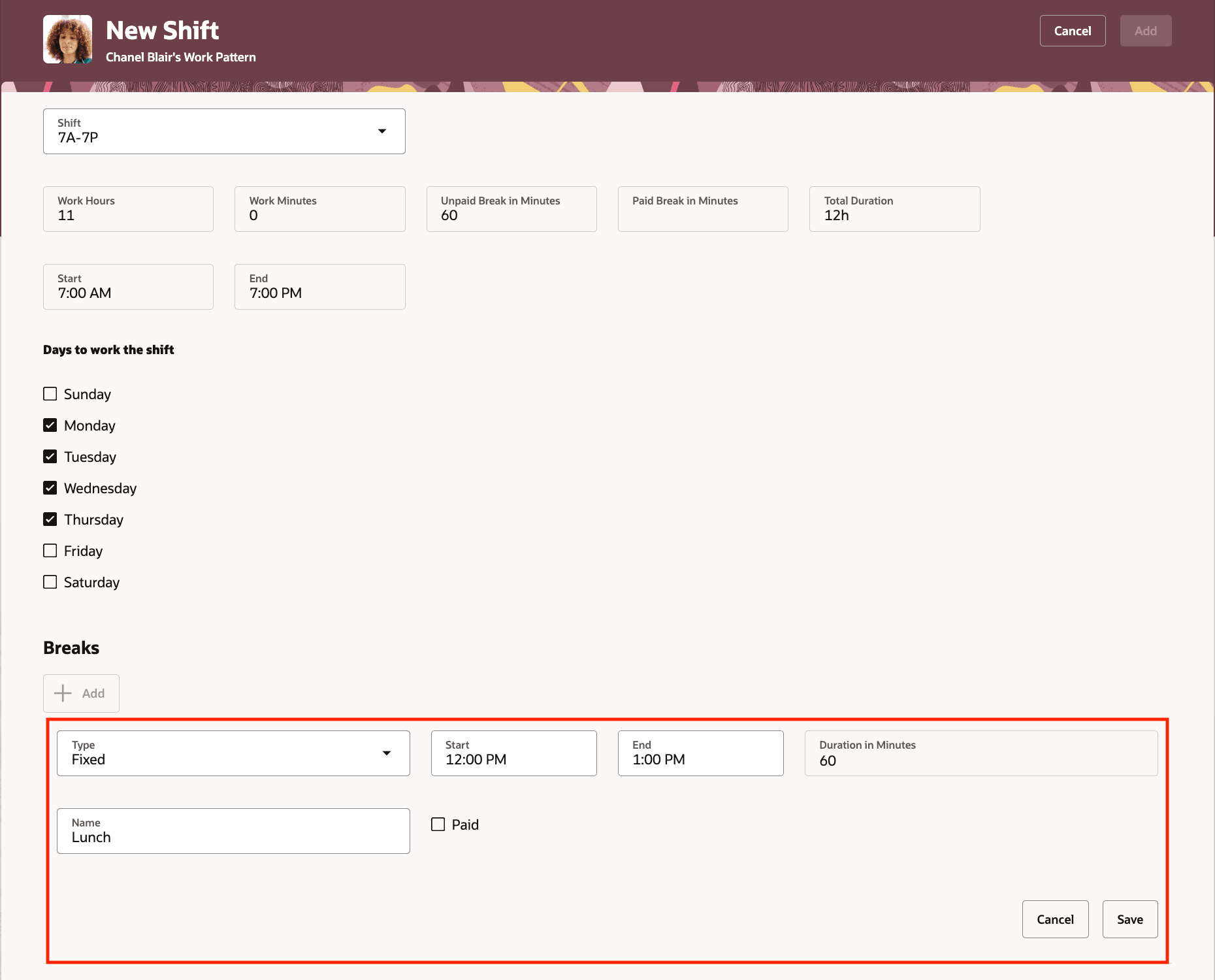Viewport: 1215px width, 980px height.
Task: Uncheck the Thursday checkbox
Action: tap(50, 519)
